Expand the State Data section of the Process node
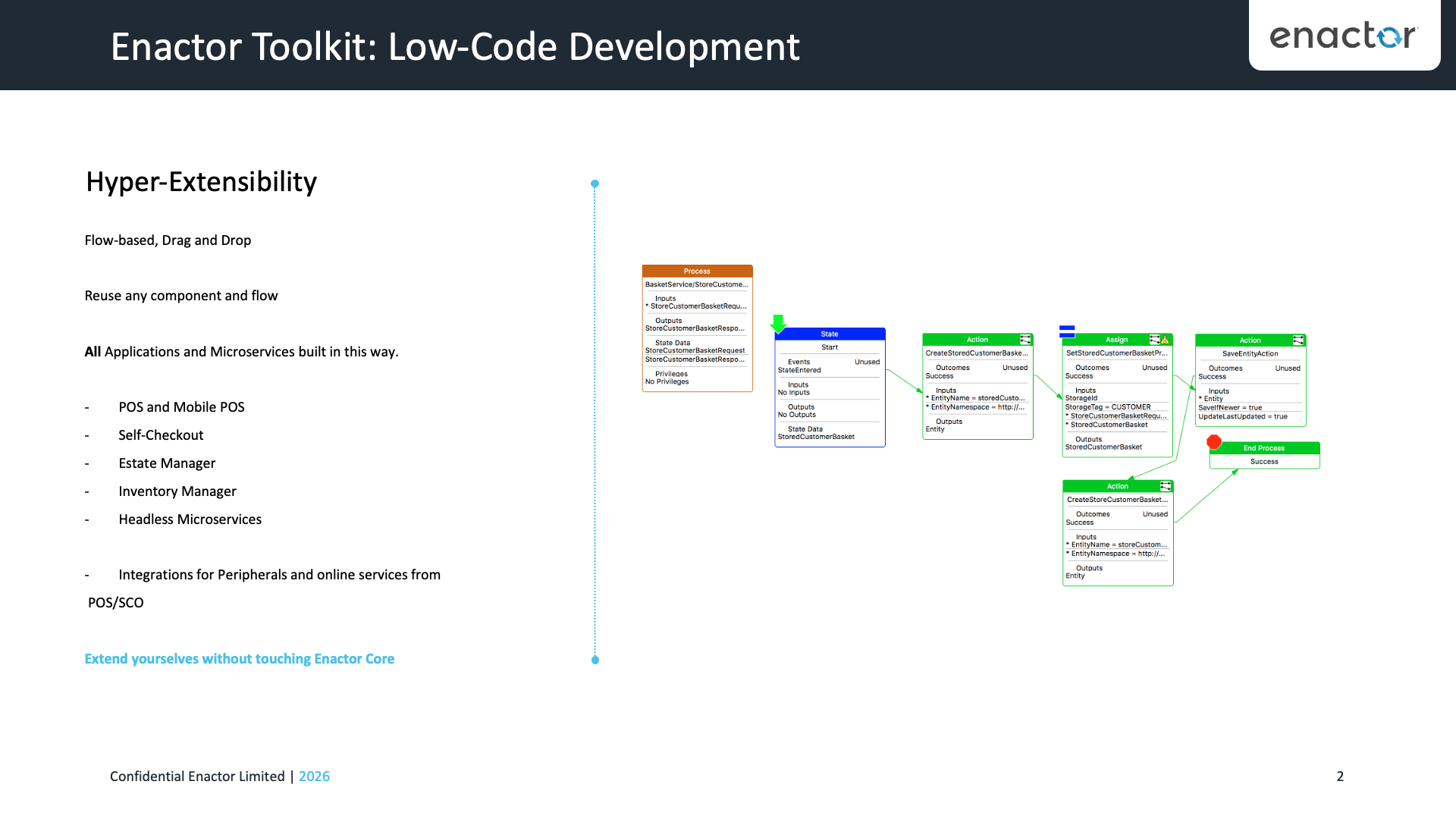 tap(671, 343)
